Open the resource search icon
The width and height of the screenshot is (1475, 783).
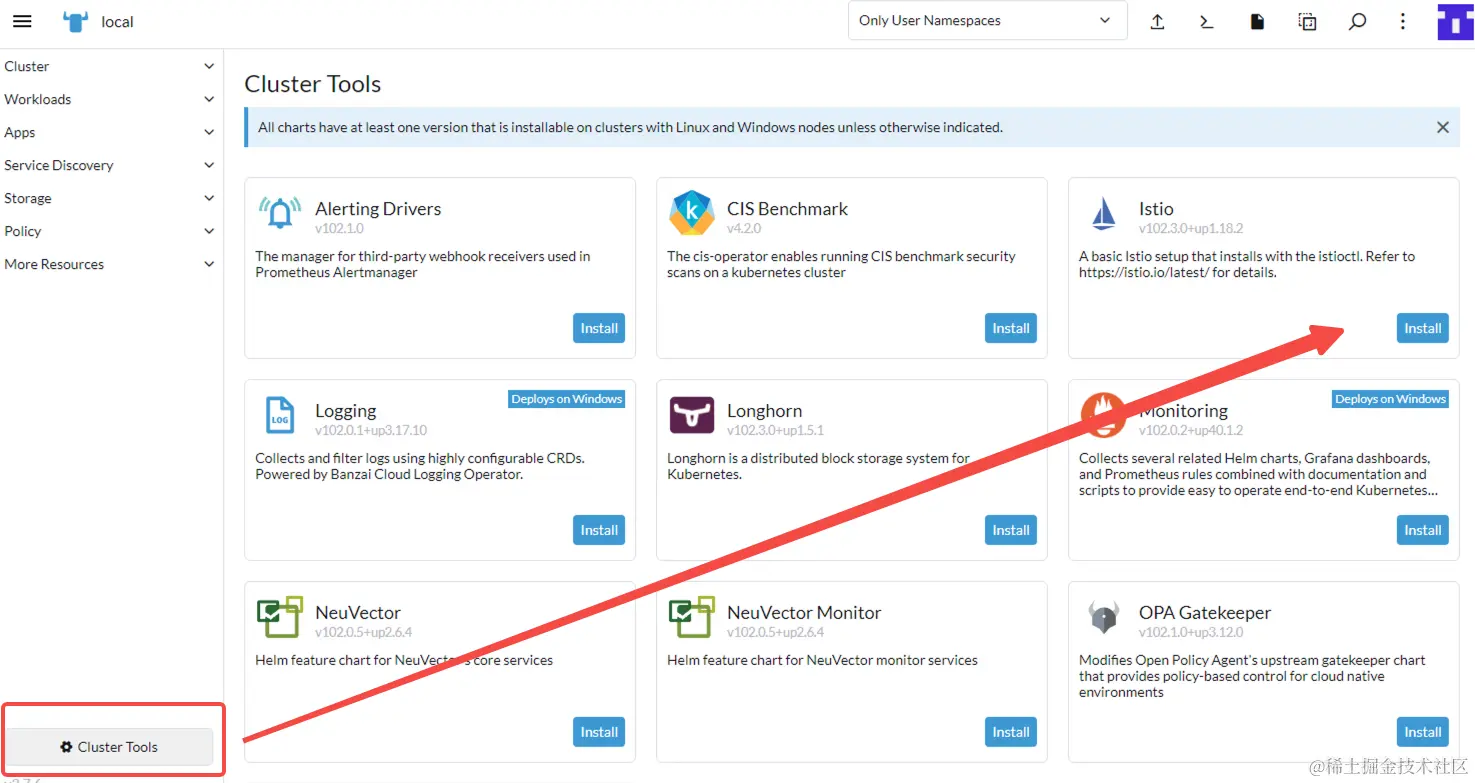click(x=1357, y=21)
